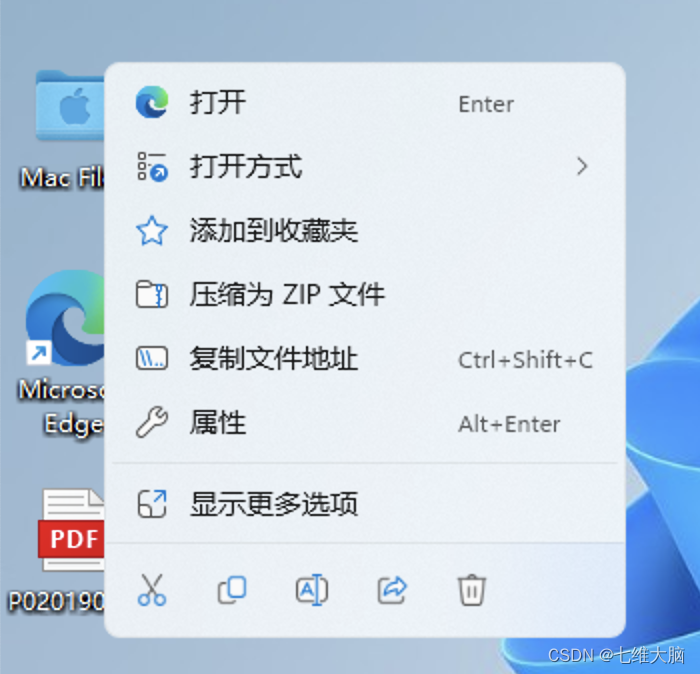Click the Copy icon in bottom row

[x=232, y=590]
